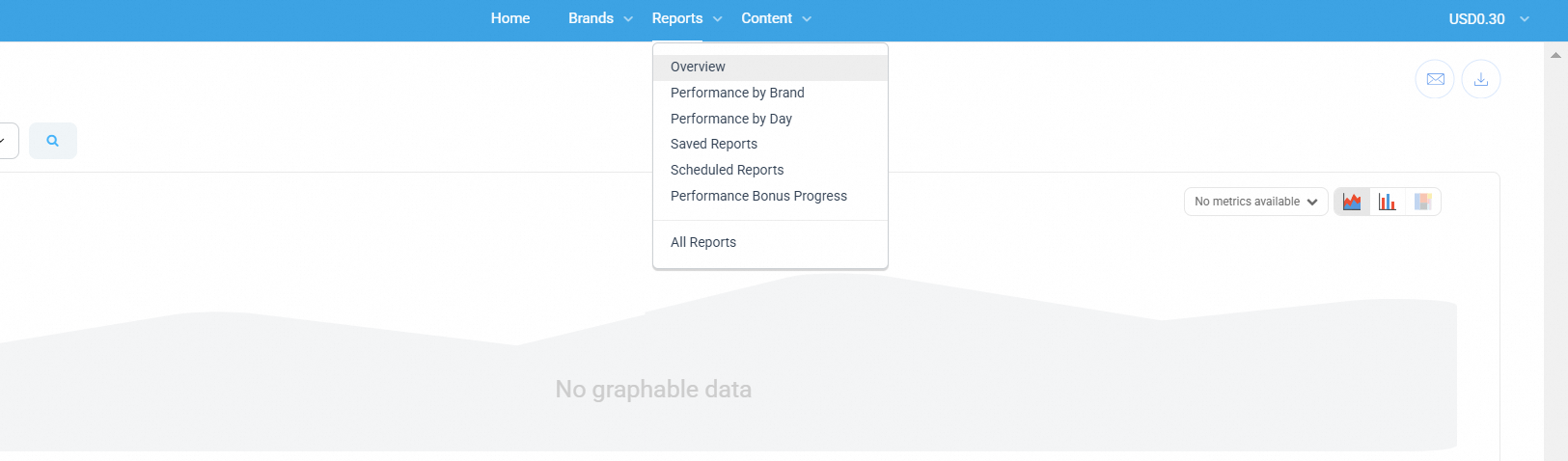Expand the Brands menu
The width and height of the screenshot is (1568, 461).
click(x=600, y=18)
